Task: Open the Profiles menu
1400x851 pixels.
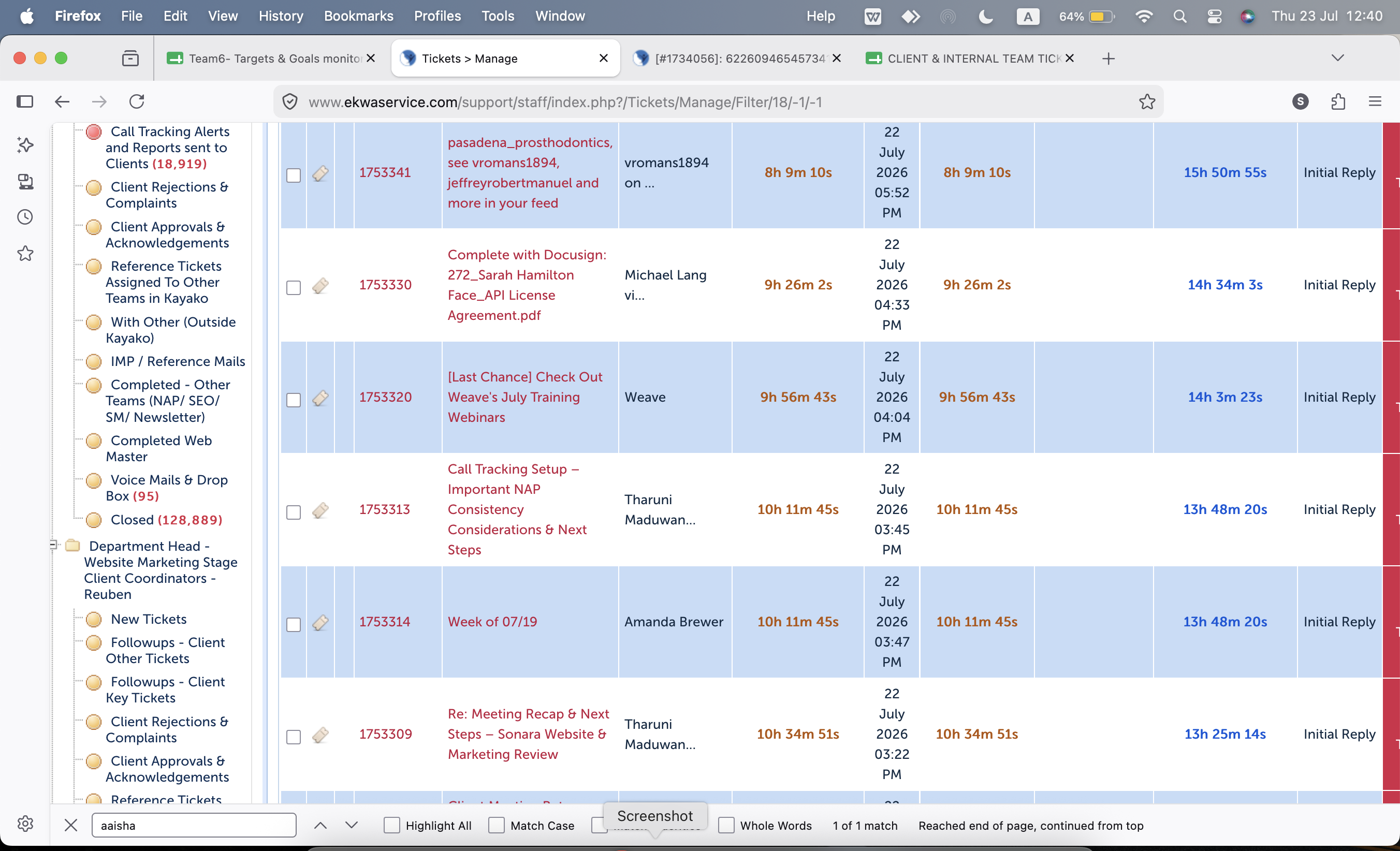Action: (437, 16)
